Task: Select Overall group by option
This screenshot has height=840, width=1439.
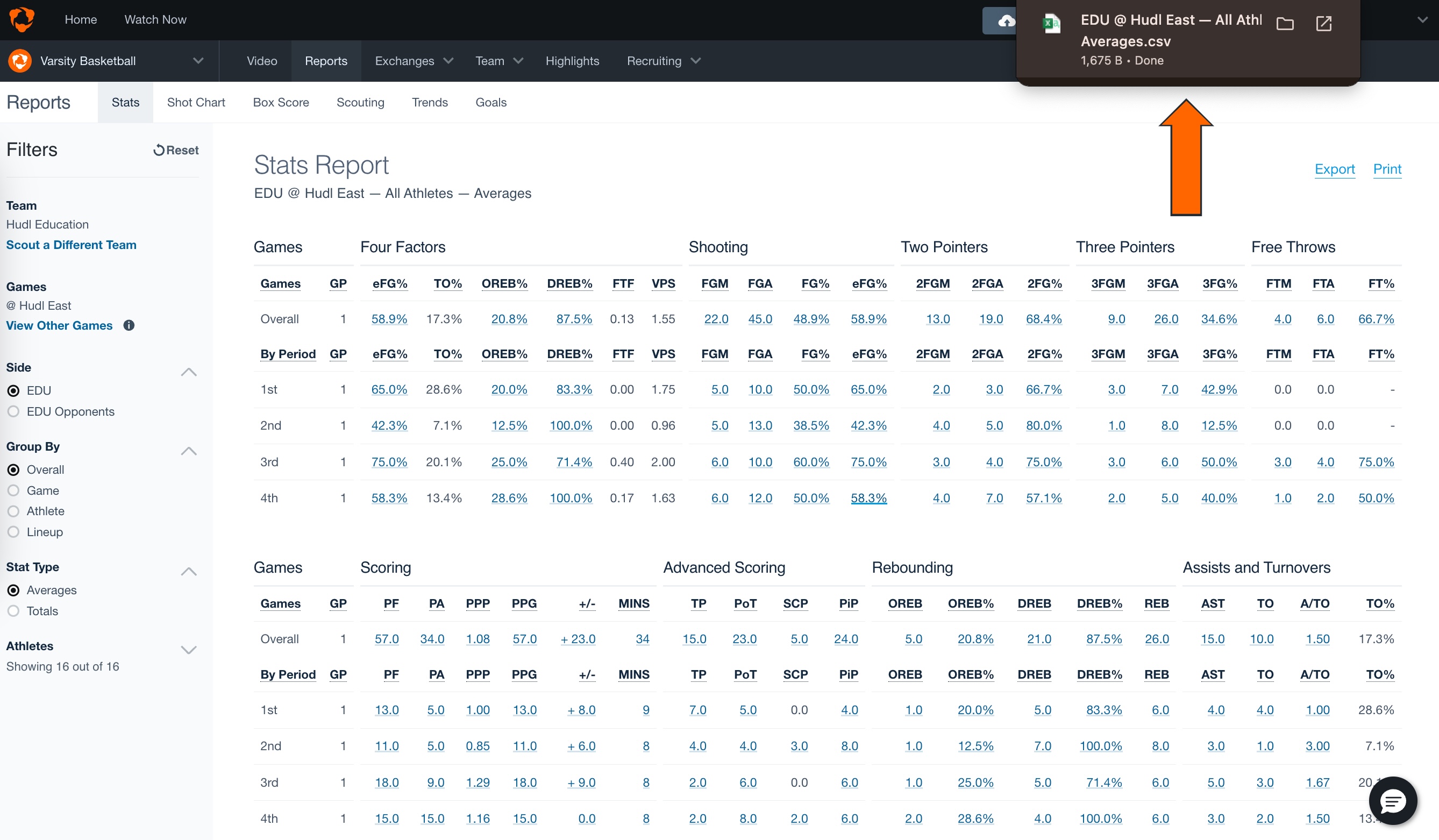Action: [x=13, y=470]
